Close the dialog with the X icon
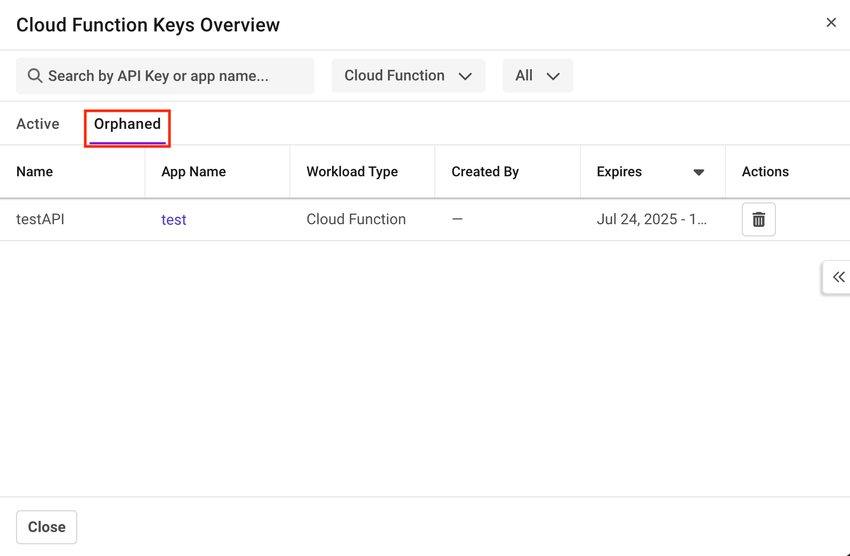The width and height of the screenshot is (850, 556). click(831, 23)
